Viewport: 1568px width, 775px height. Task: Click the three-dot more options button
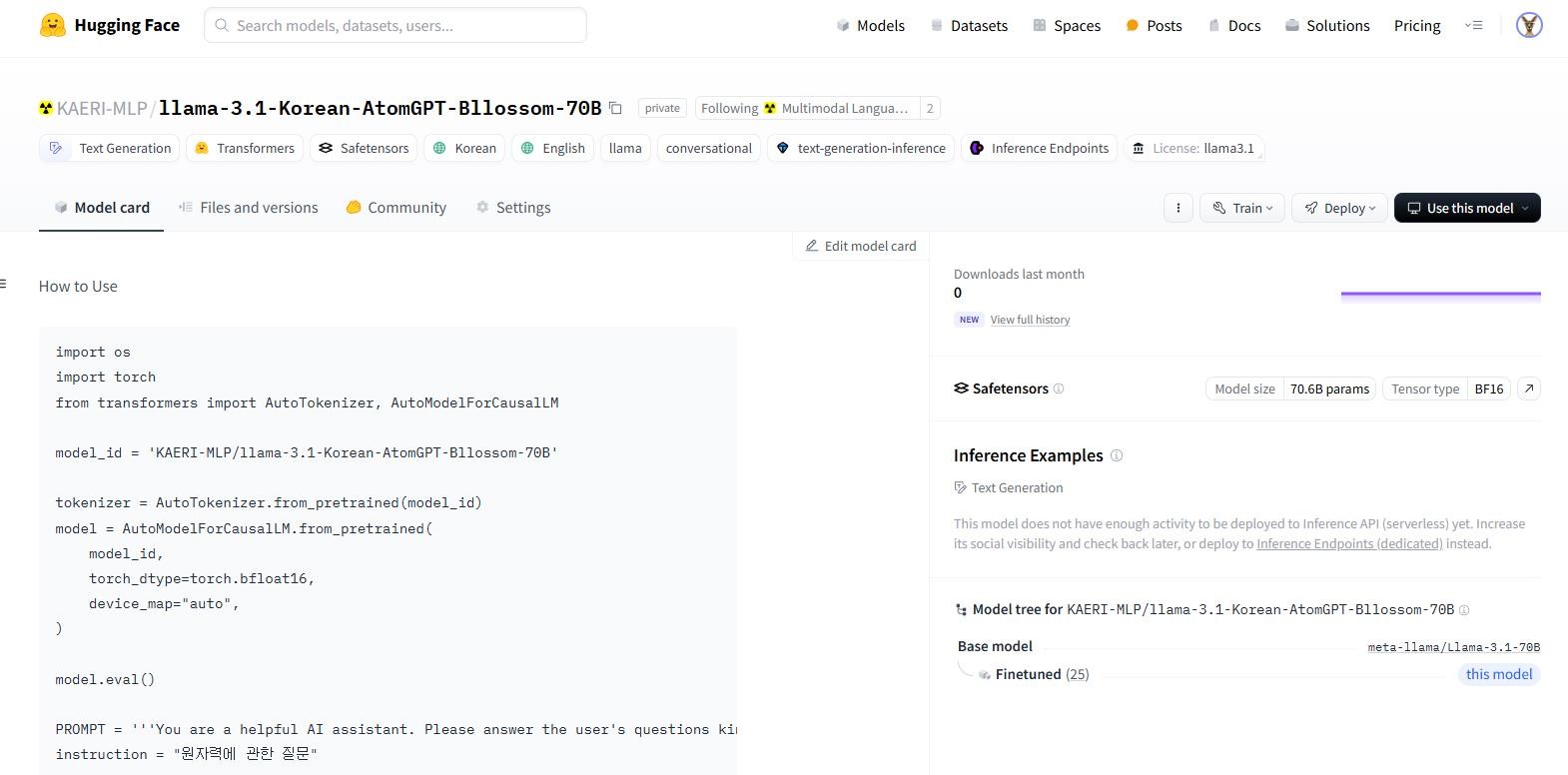click(1177, 208)
